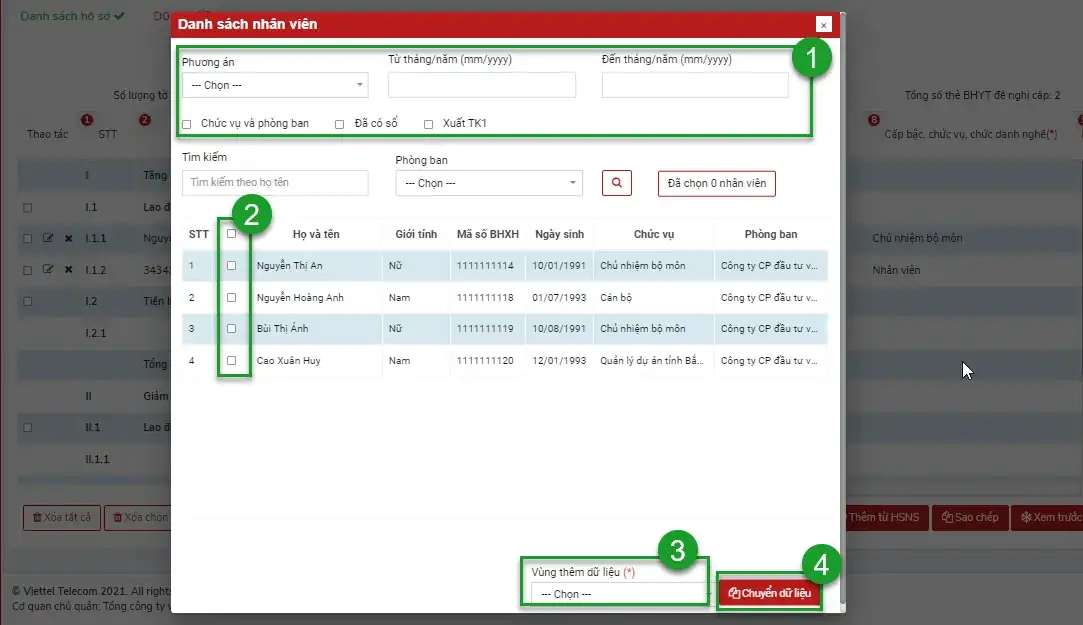Click Họ và tên column header
This screenshot has width=1083, height=625.
pyautogui.click(x=316, y=234)
